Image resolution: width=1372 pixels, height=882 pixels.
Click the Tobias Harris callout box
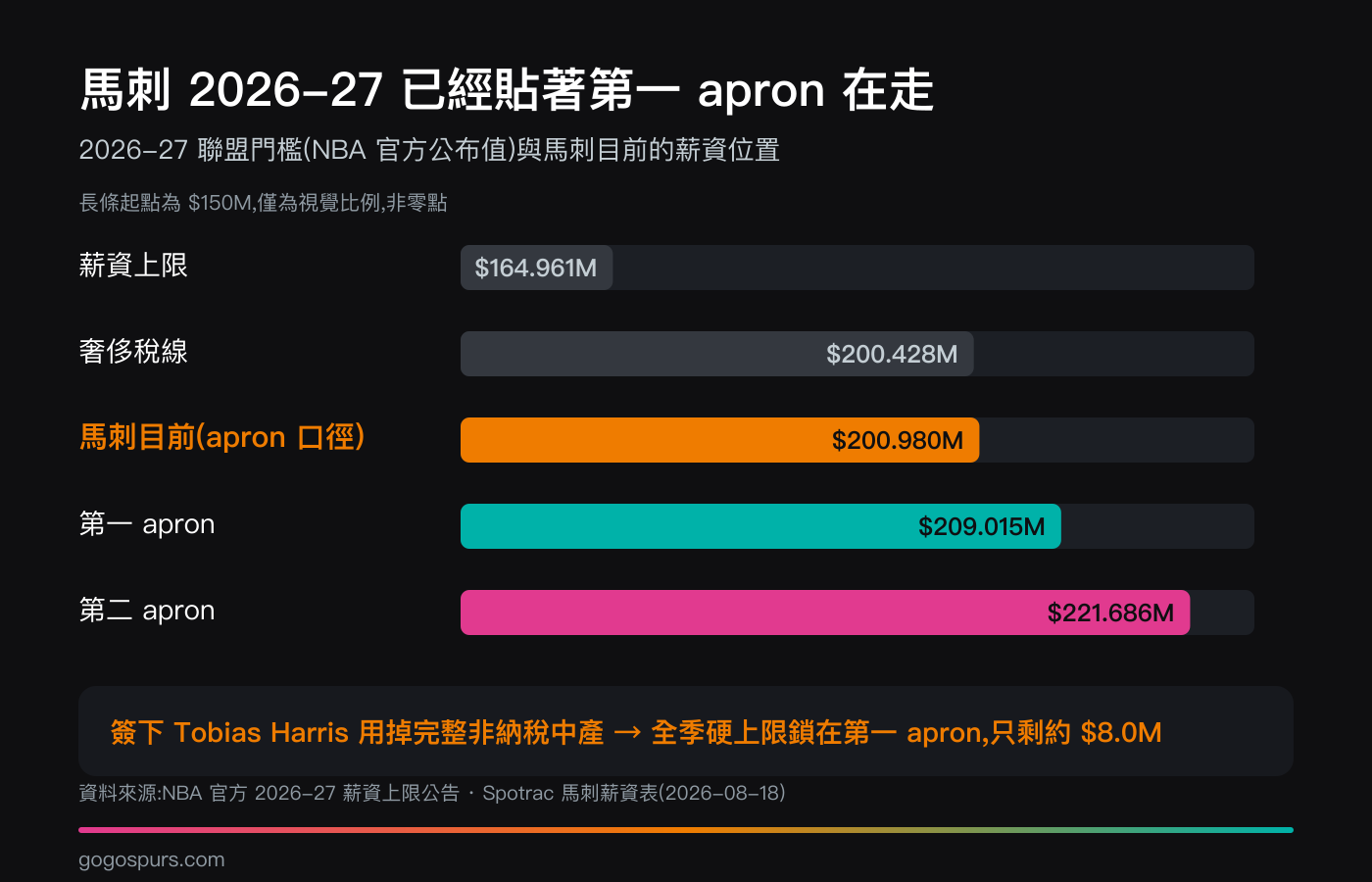click(686, 731)
